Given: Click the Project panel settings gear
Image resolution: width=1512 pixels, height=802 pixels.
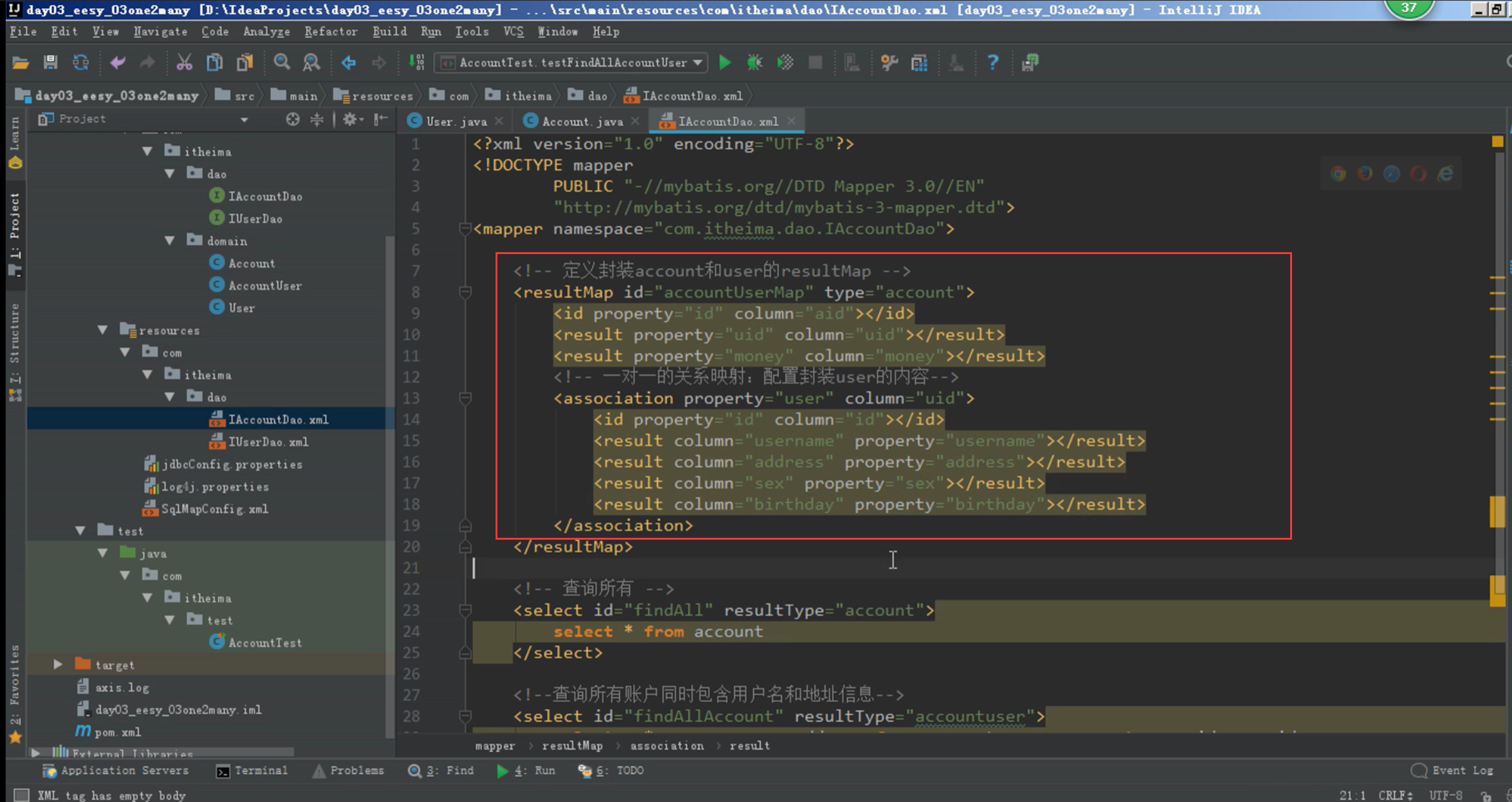Looking at the screenshot, I should click(350, 119).
